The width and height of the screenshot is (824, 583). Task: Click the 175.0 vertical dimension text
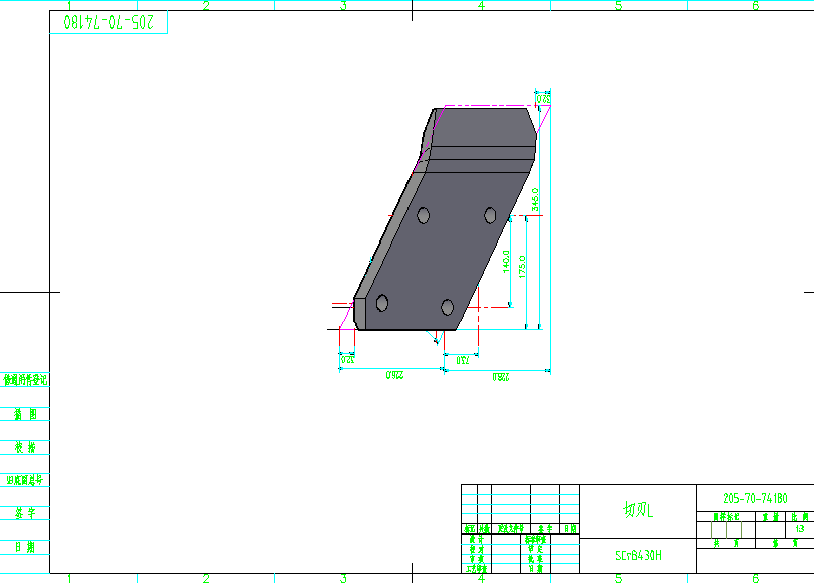pos(524,268)
